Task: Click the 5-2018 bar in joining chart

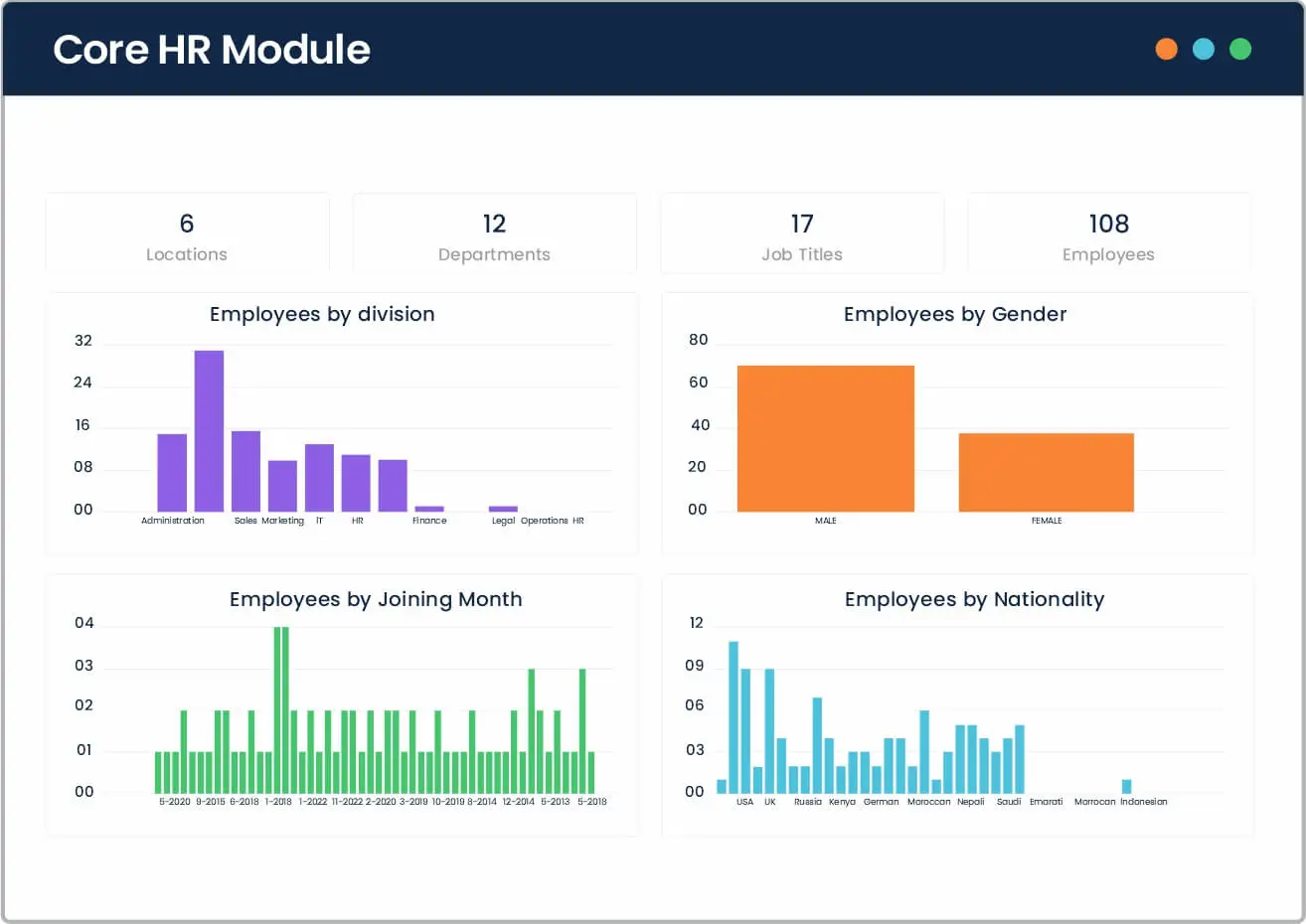Action: tap(591, 771)
